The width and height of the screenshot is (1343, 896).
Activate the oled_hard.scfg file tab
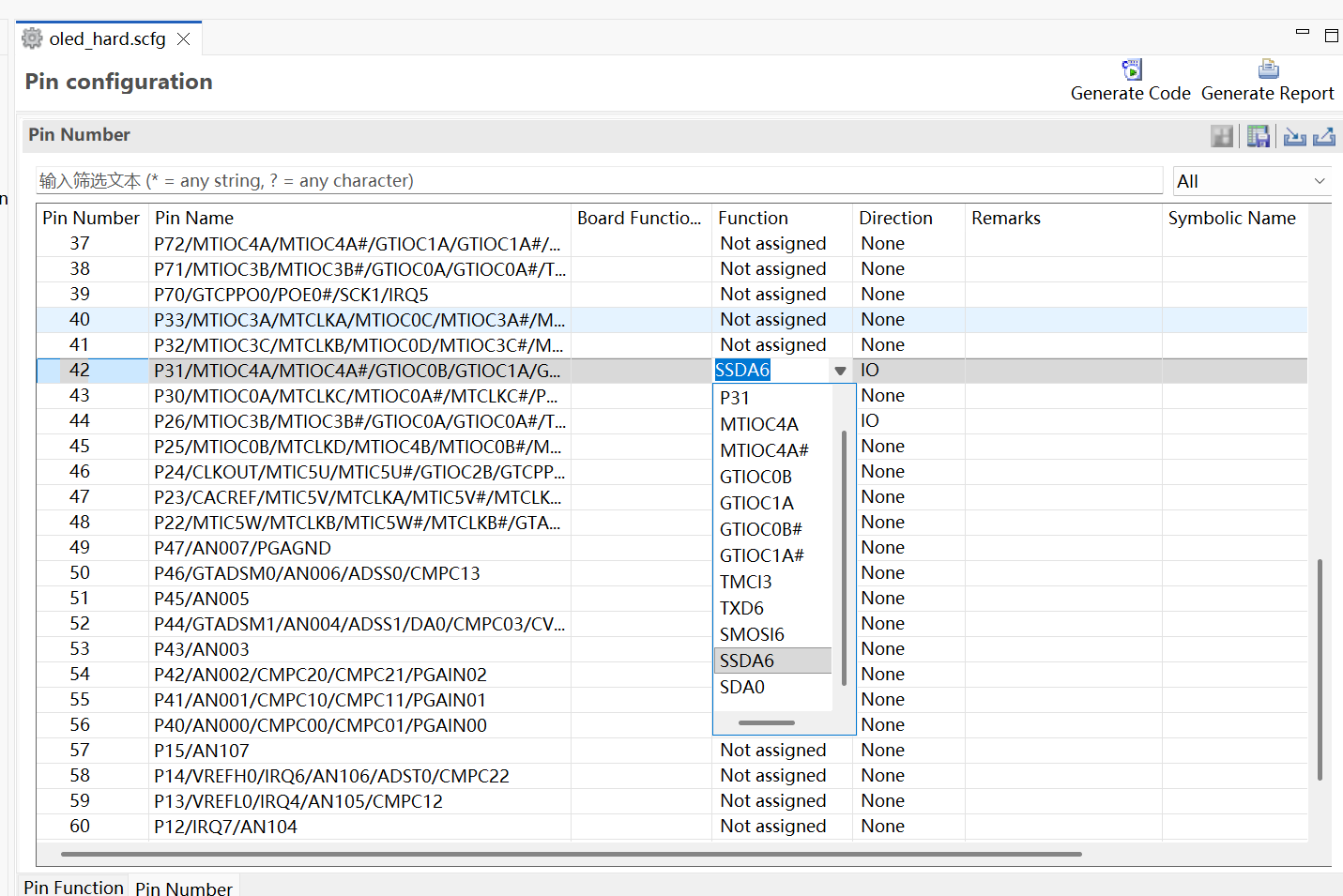[x=107, y=38]
